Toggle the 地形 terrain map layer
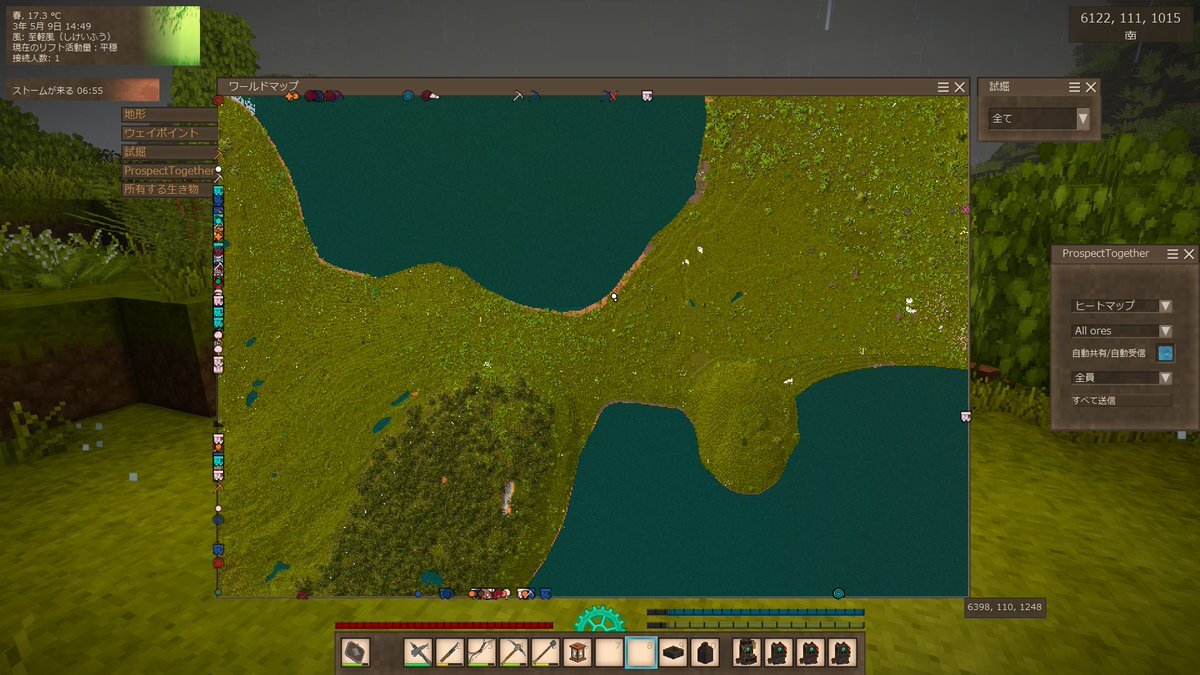 (168, 114)
